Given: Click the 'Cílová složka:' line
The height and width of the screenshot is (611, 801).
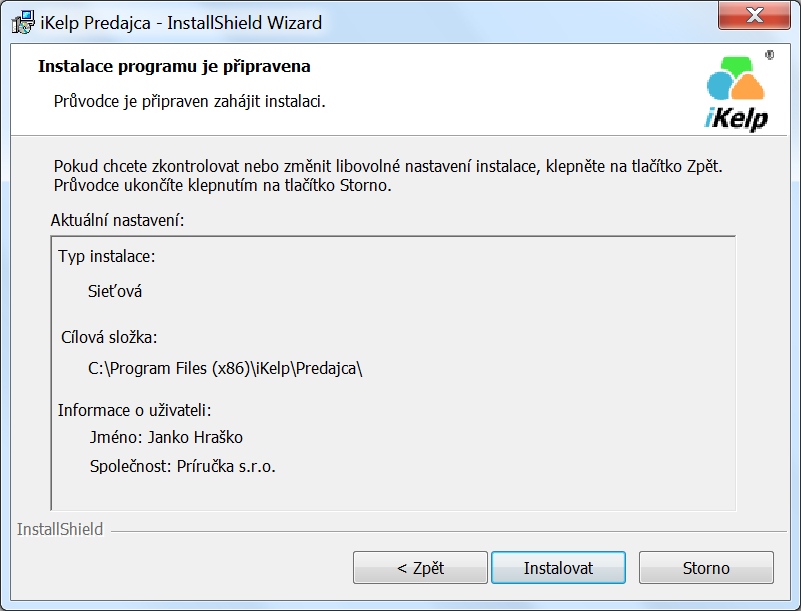Looking at the screenshot, I should [x=110, y=337].
